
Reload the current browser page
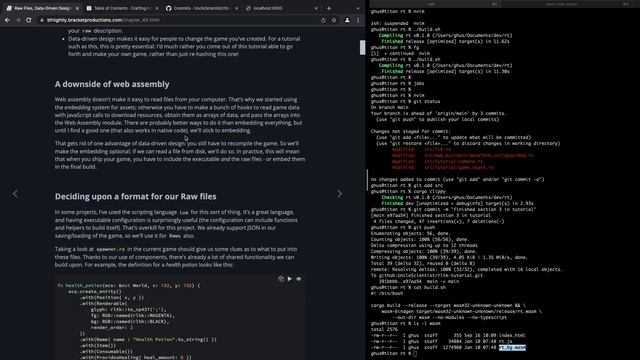click(29, 20)
